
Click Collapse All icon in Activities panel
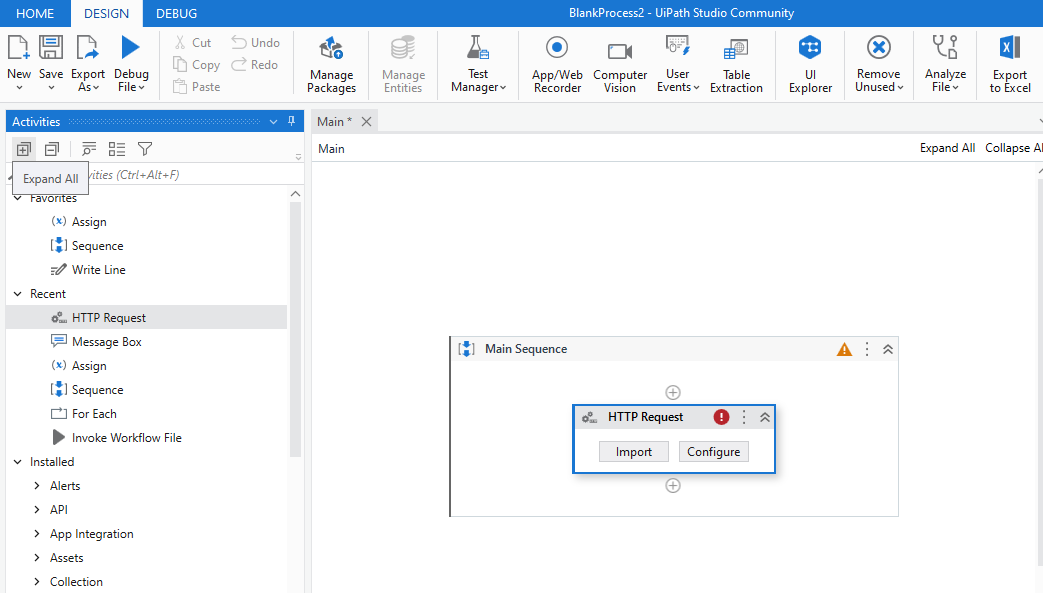52,149
